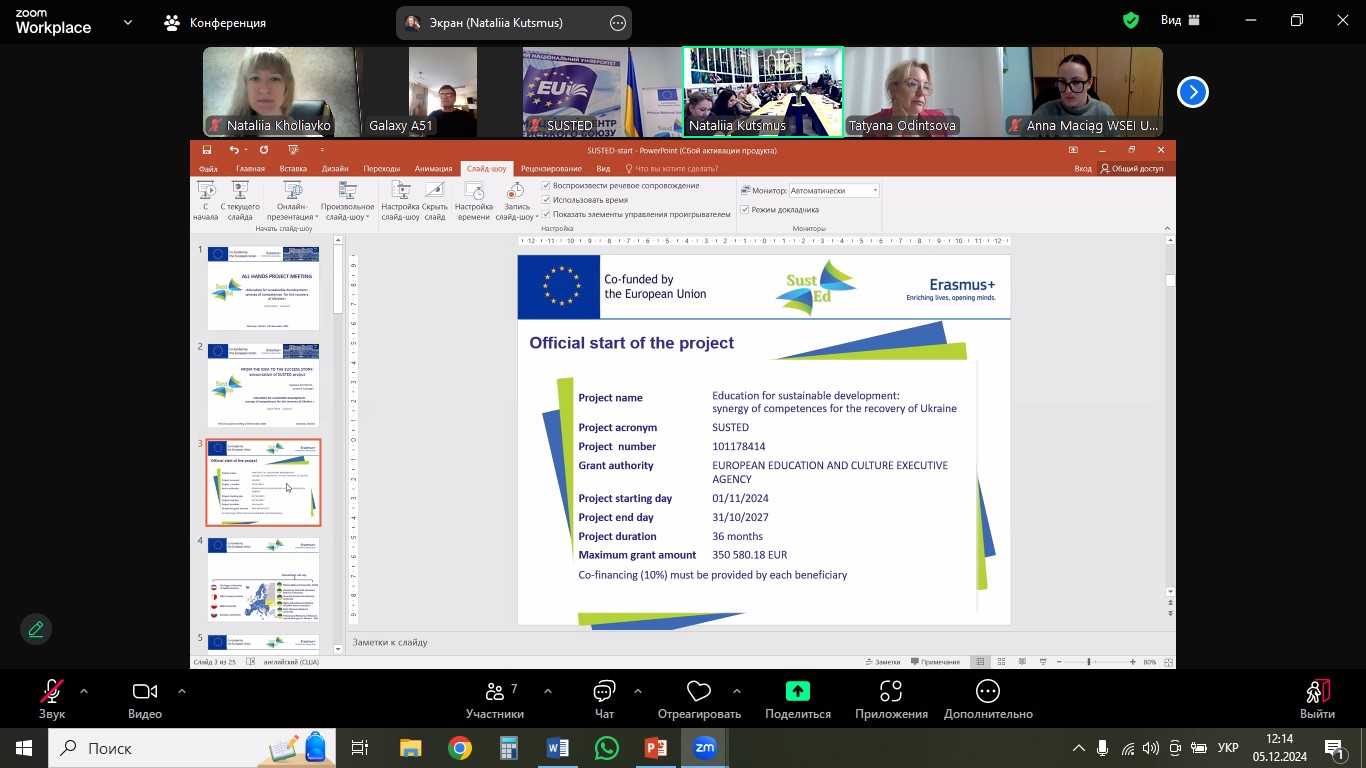Open the Вставка ribbon tab
This screenshot has width=1366, height=768.
293,169
